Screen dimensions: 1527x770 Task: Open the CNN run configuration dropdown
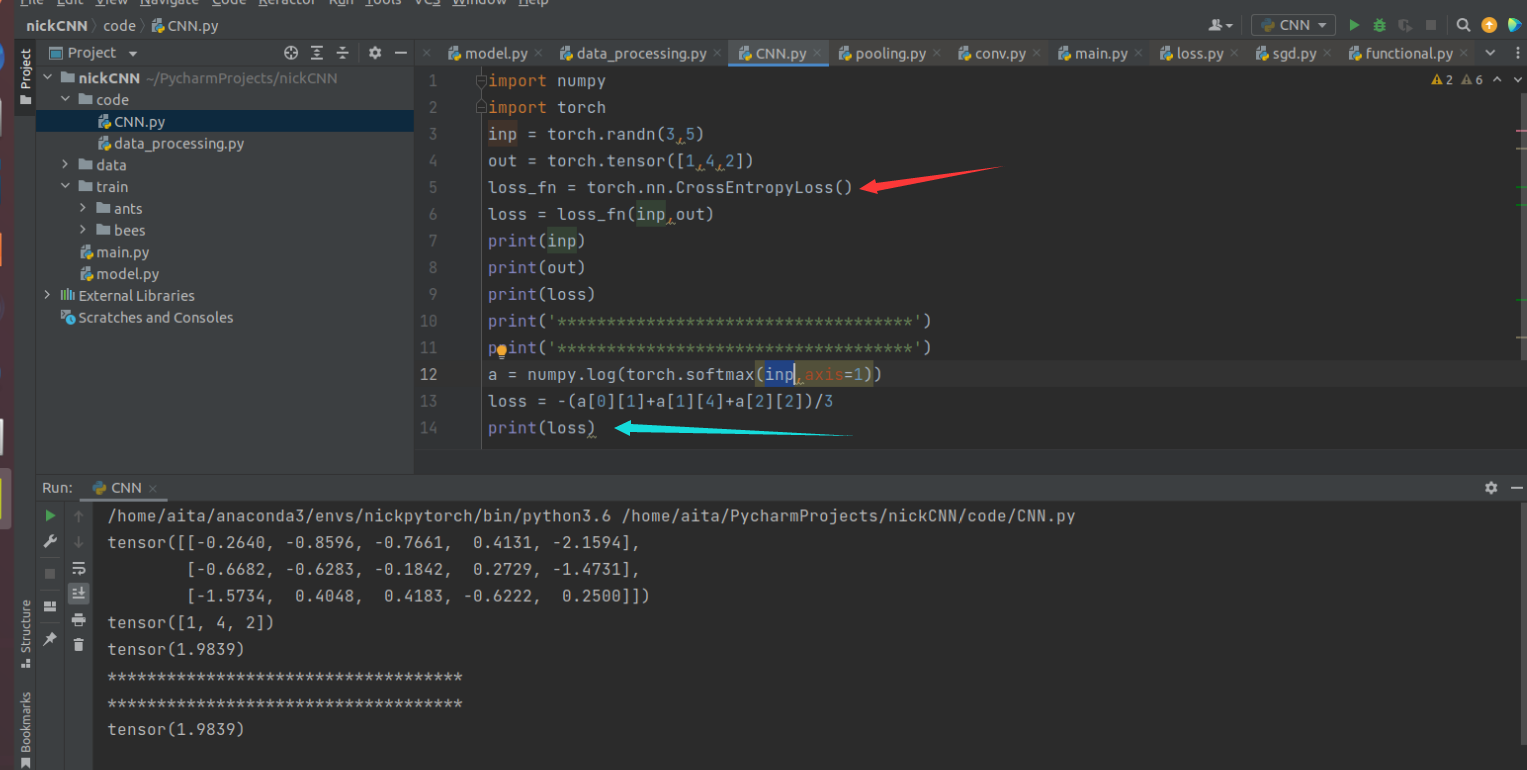pyautogui.click(x=1293, y=25)
